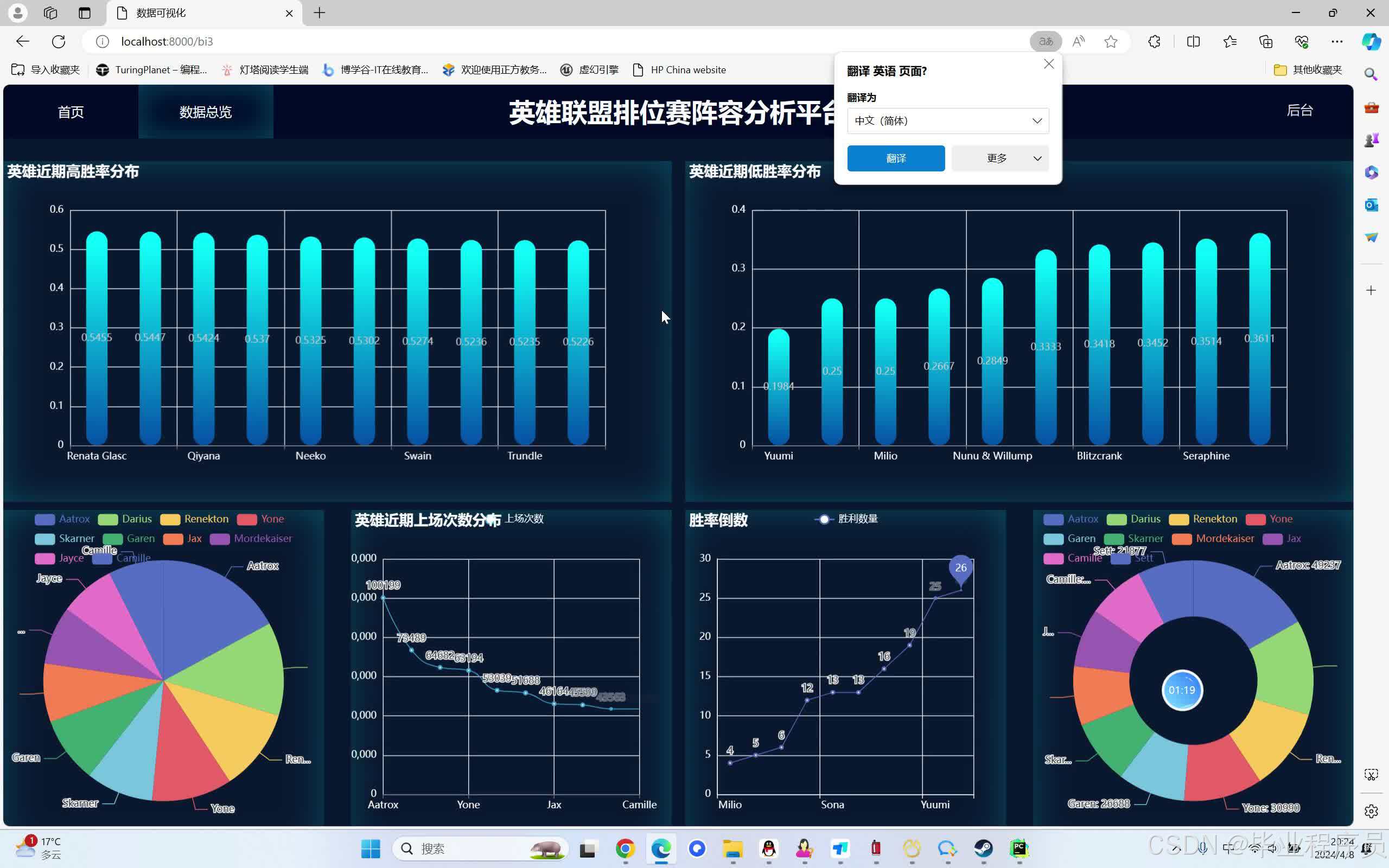Open the translate page icon in address bar
This screenshot has width=1389, height=868.
(x=1045, y=41)
